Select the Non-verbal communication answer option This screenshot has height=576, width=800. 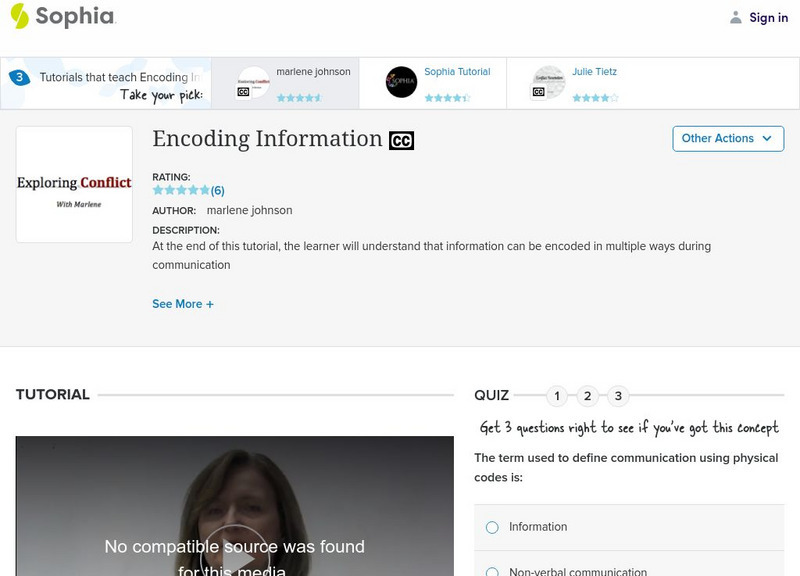click(x=629, y=566)
